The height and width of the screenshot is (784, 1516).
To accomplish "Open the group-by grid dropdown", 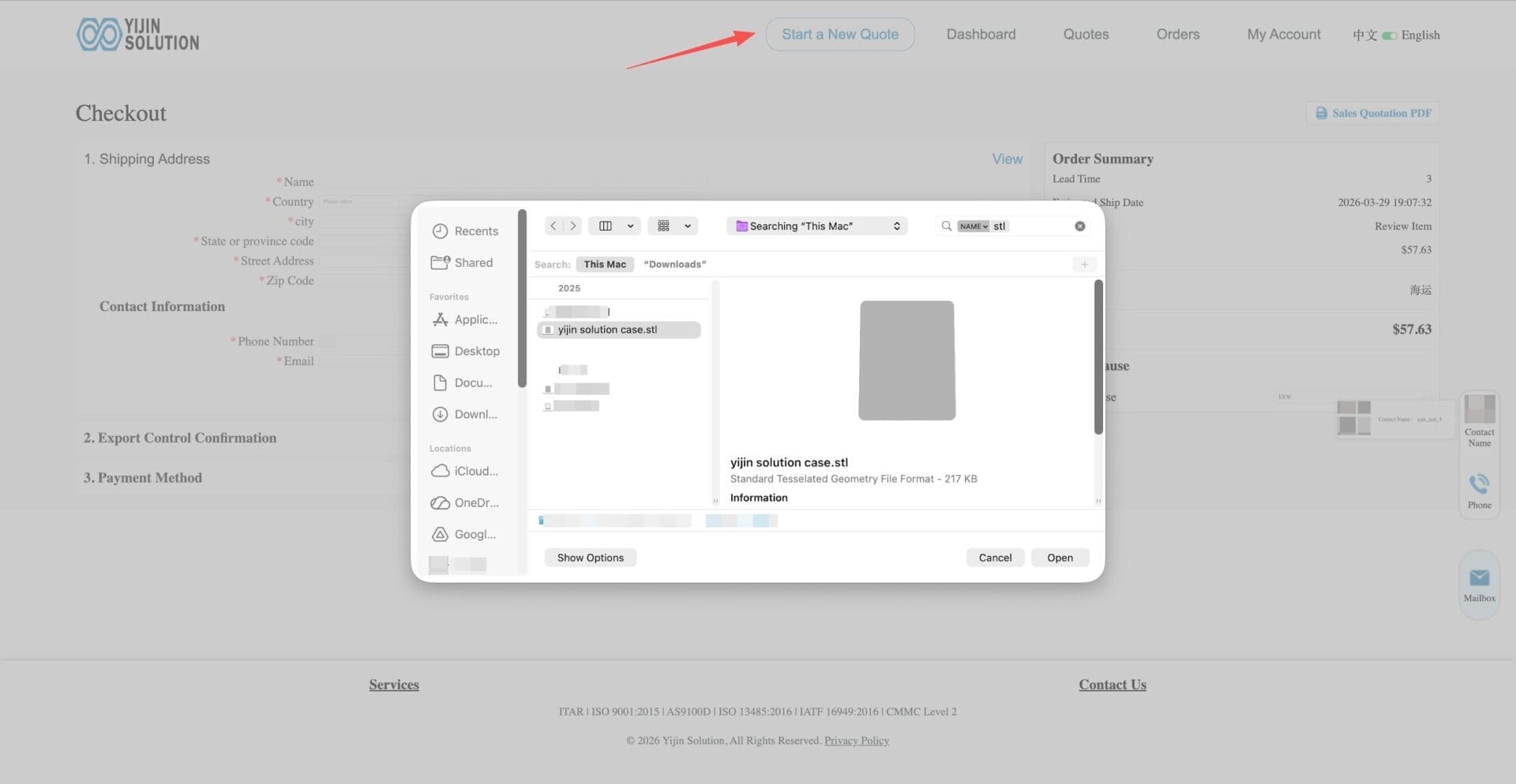I will 687,227.
